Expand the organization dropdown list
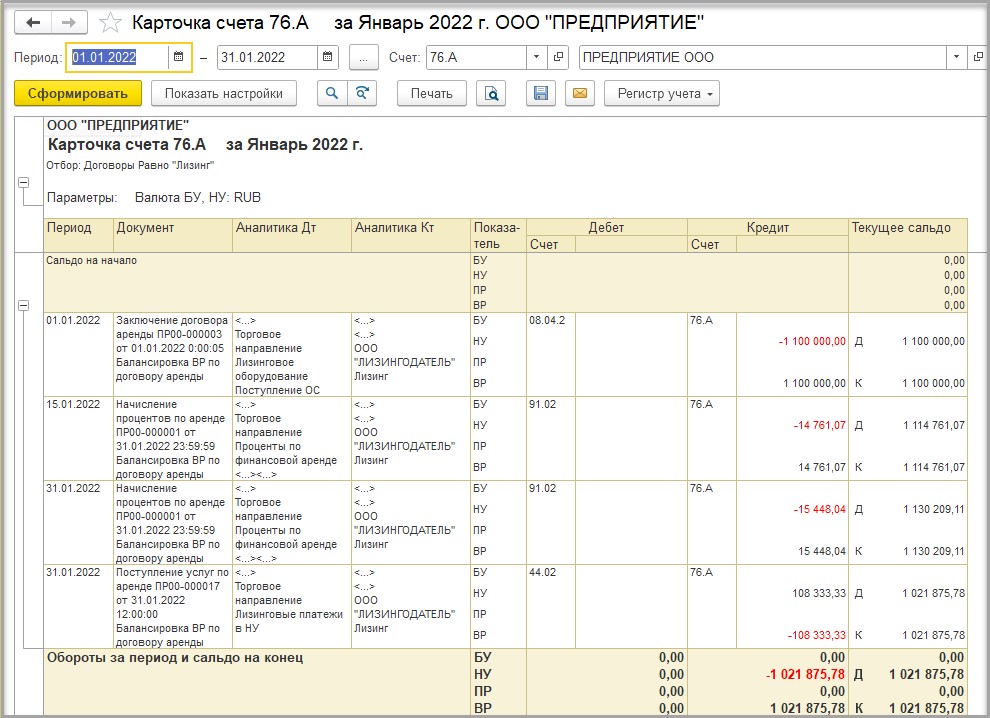 coord(957,57)
